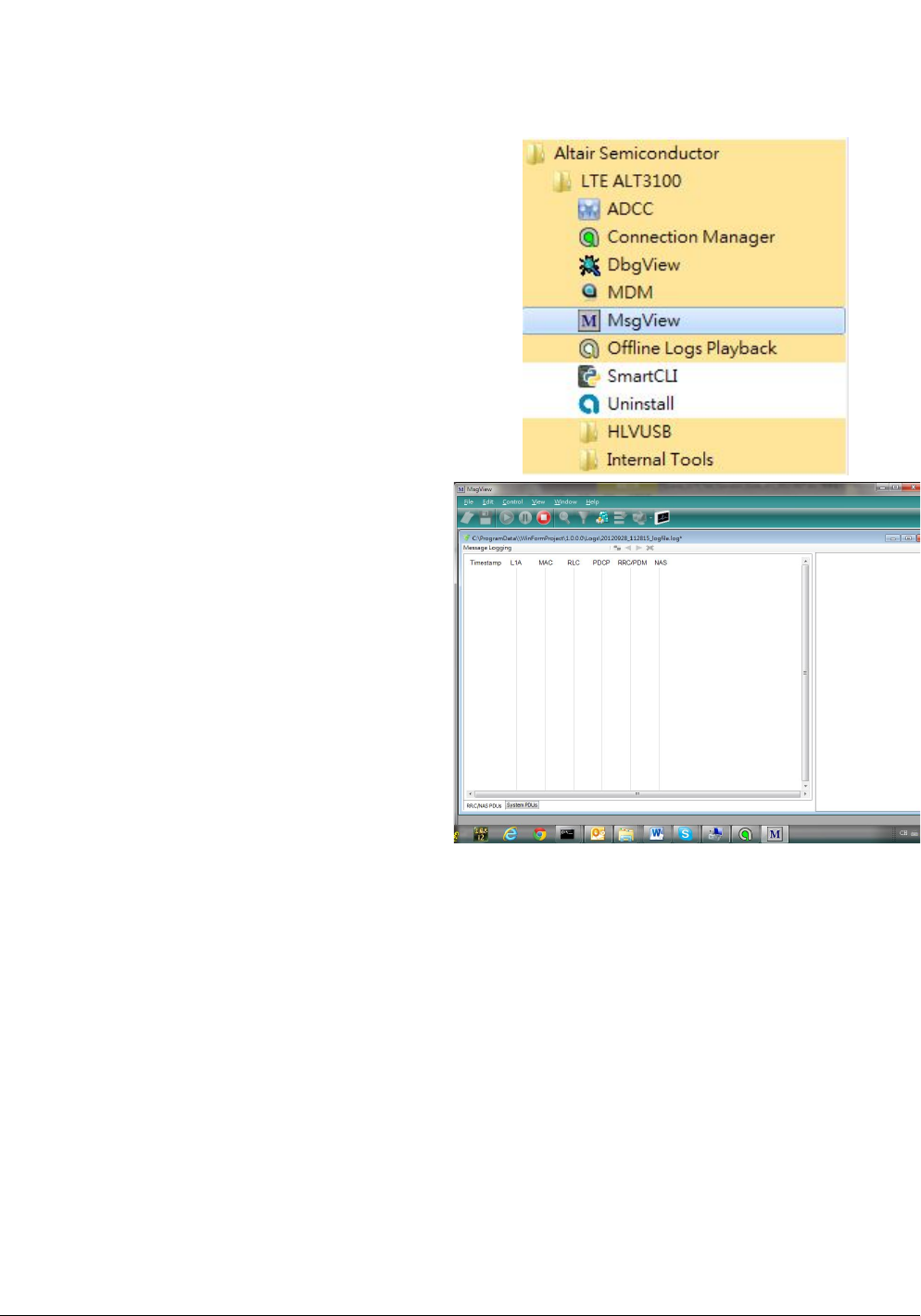Open the View menu

tap(538, 502)
